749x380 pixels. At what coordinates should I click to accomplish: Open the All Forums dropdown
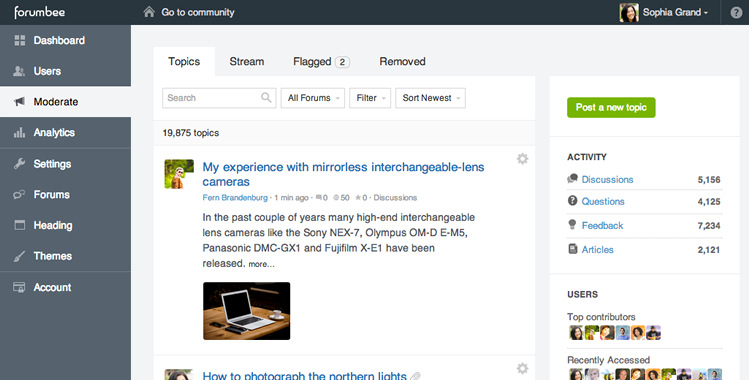pos(313,98)
